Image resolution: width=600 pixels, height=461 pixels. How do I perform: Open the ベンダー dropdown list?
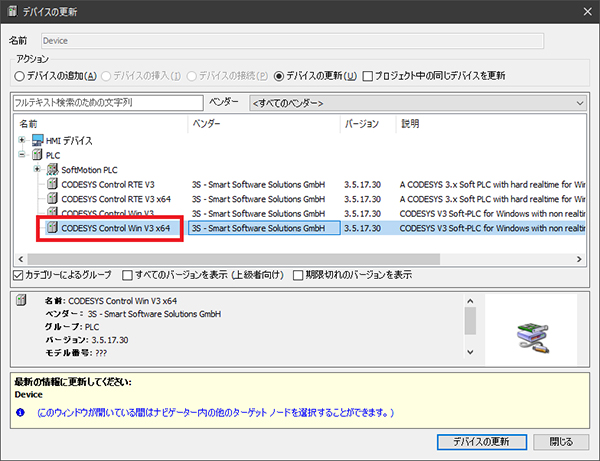418,103
